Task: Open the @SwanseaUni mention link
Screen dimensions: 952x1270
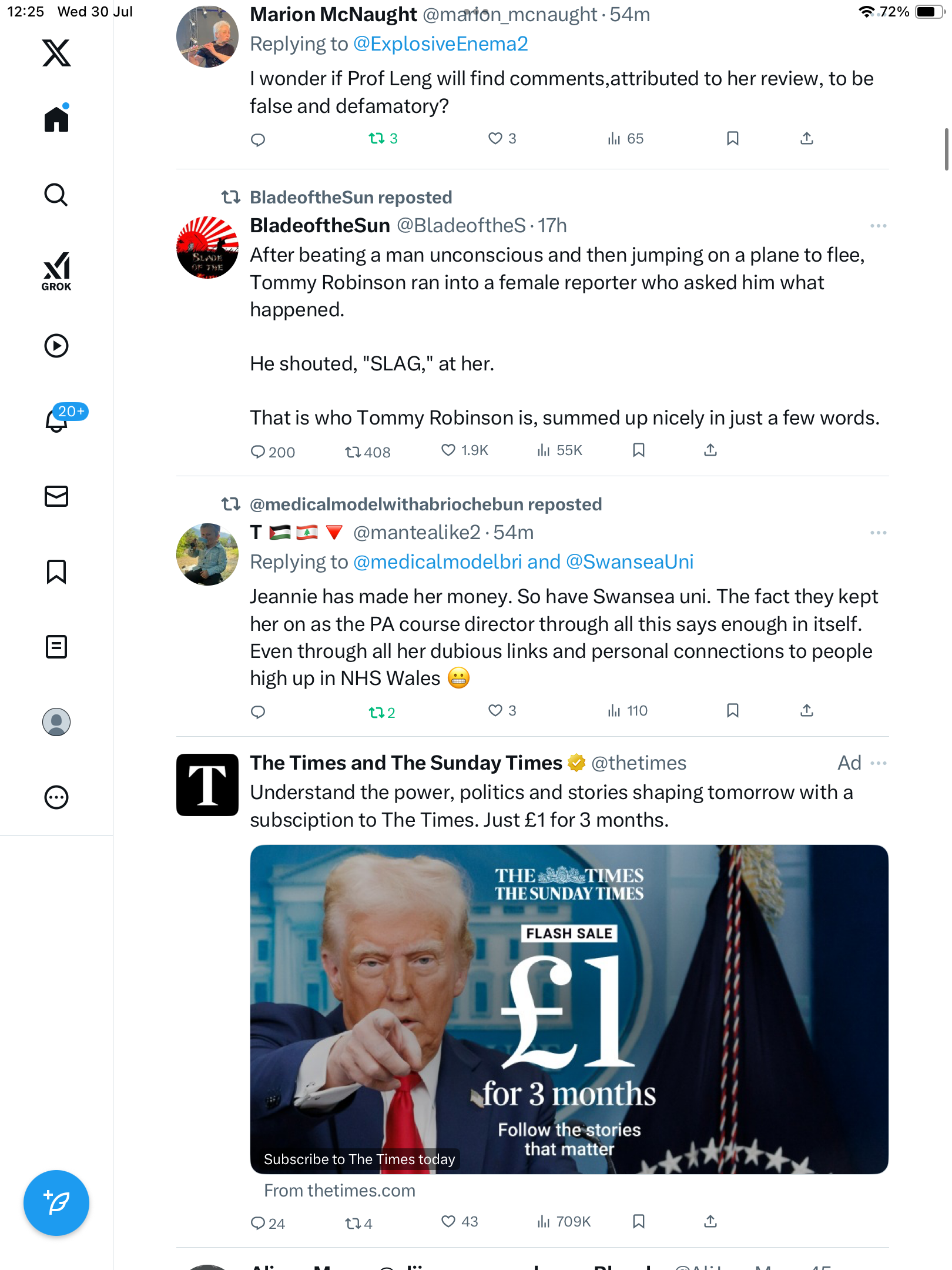Action: pos(629,562)
